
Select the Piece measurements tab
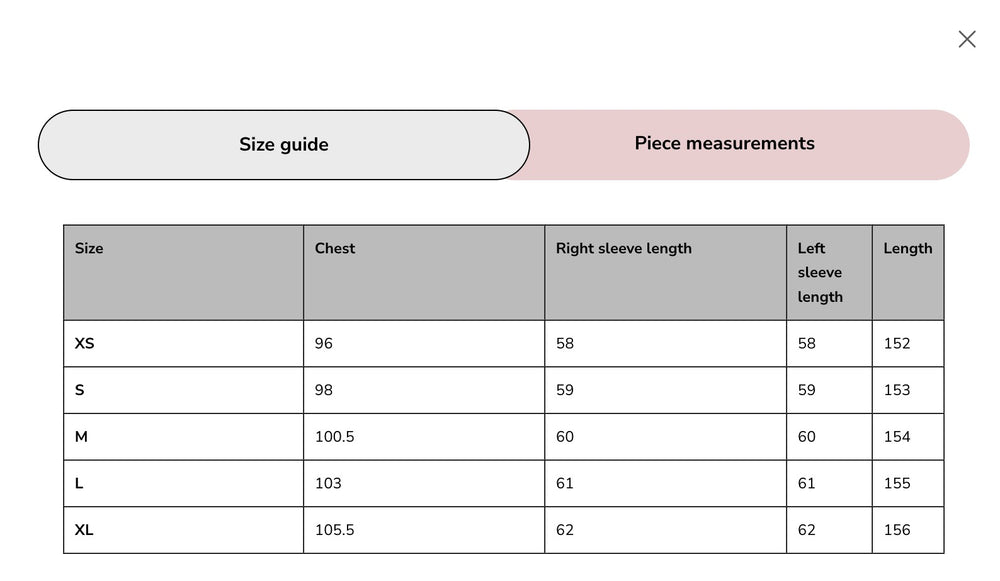(724, 144)
